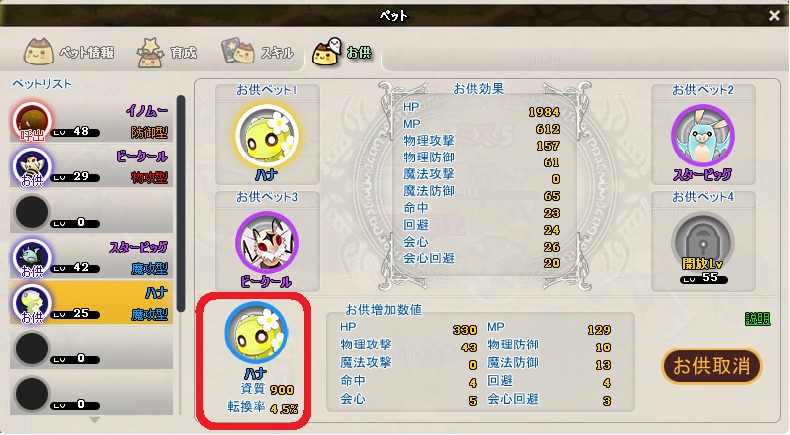Click the locked お供ペット4 padlock icon
This screenshot has height=435, width=790.
tap(703, 241)
